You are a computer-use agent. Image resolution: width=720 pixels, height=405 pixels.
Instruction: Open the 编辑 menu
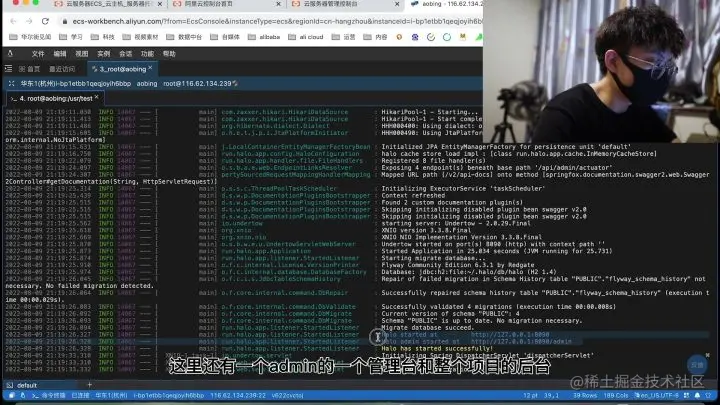click(x=60, y=54)
